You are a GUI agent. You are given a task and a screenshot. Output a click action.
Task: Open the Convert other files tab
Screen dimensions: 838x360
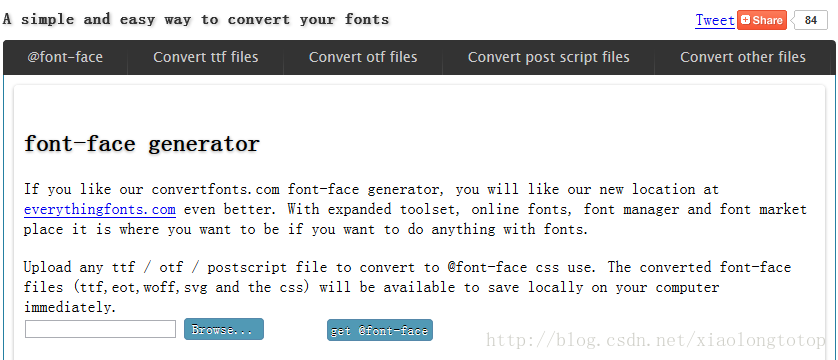pyautogui.click(x=743, y=57)
